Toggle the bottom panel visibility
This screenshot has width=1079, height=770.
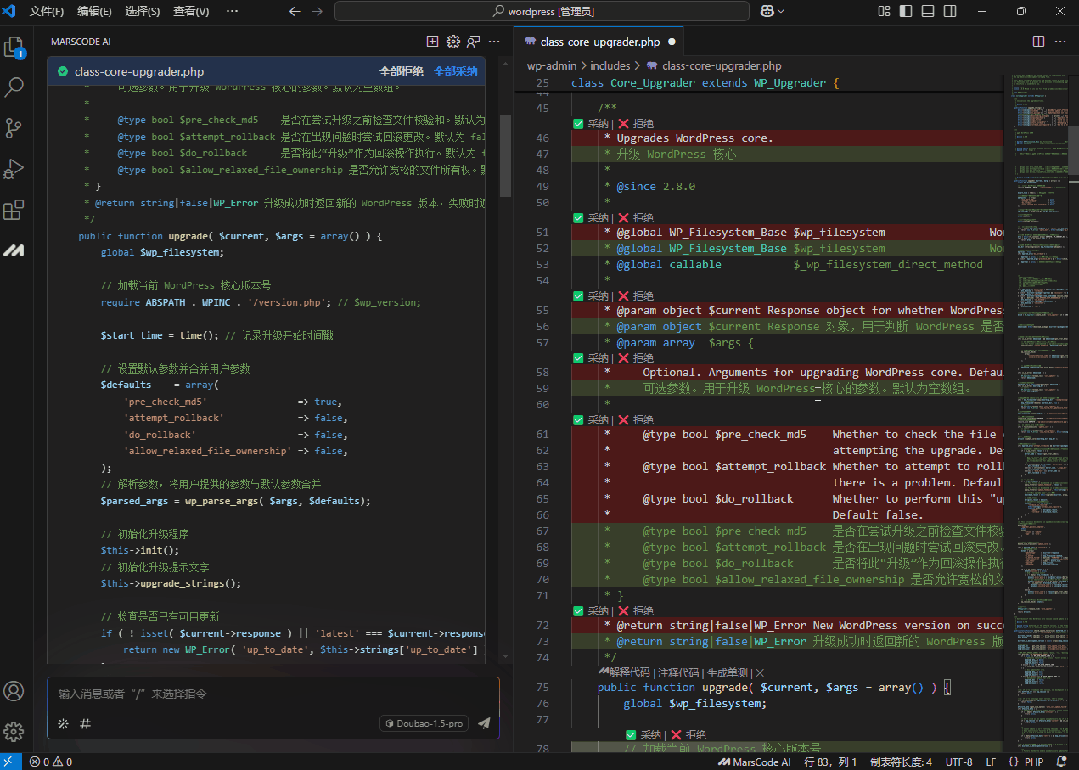pos(928,11)
